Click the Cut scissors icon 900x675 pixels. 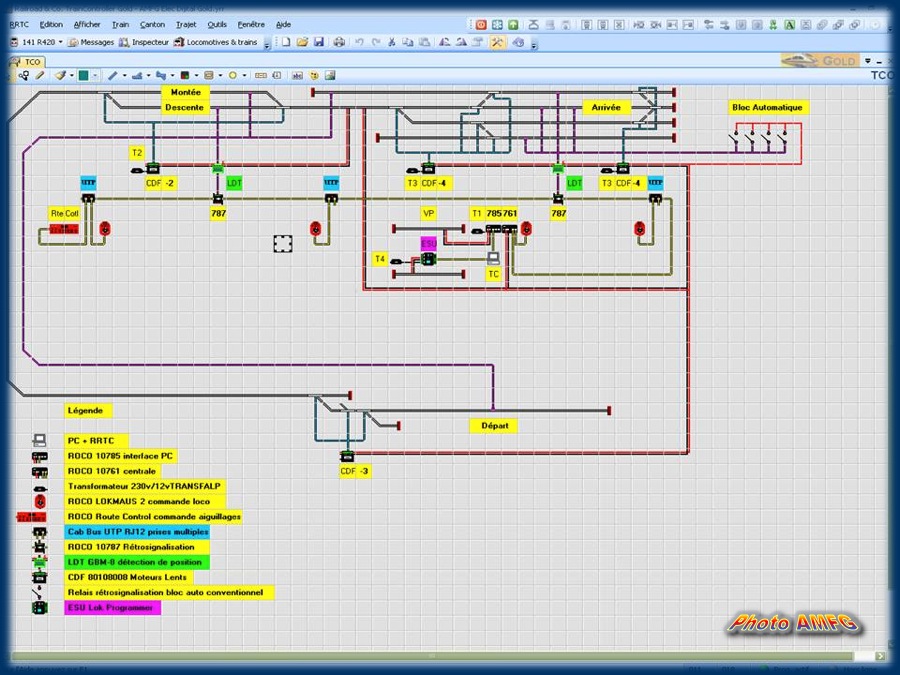[x=391, y=42]
